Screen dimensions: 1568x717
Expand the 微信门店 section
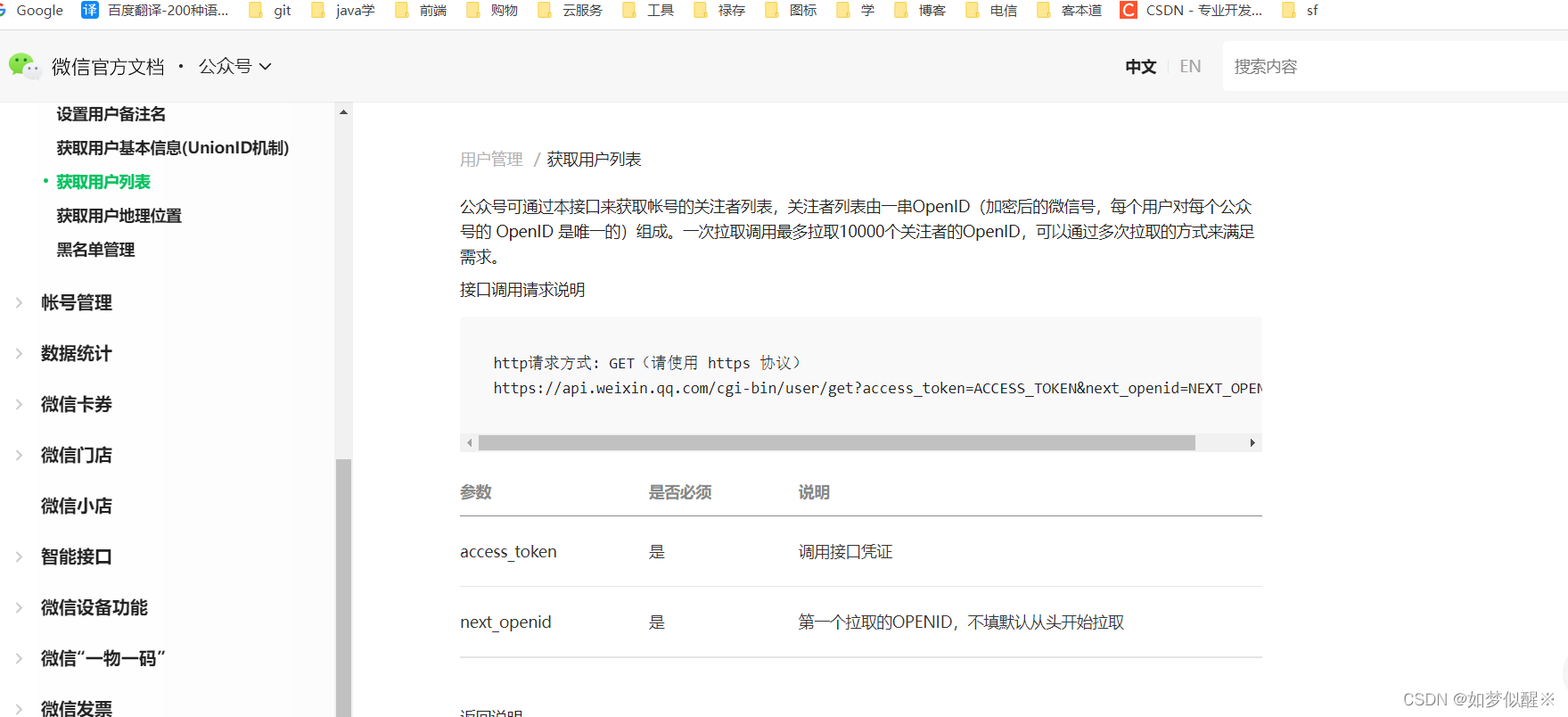[x=77, y=455]
